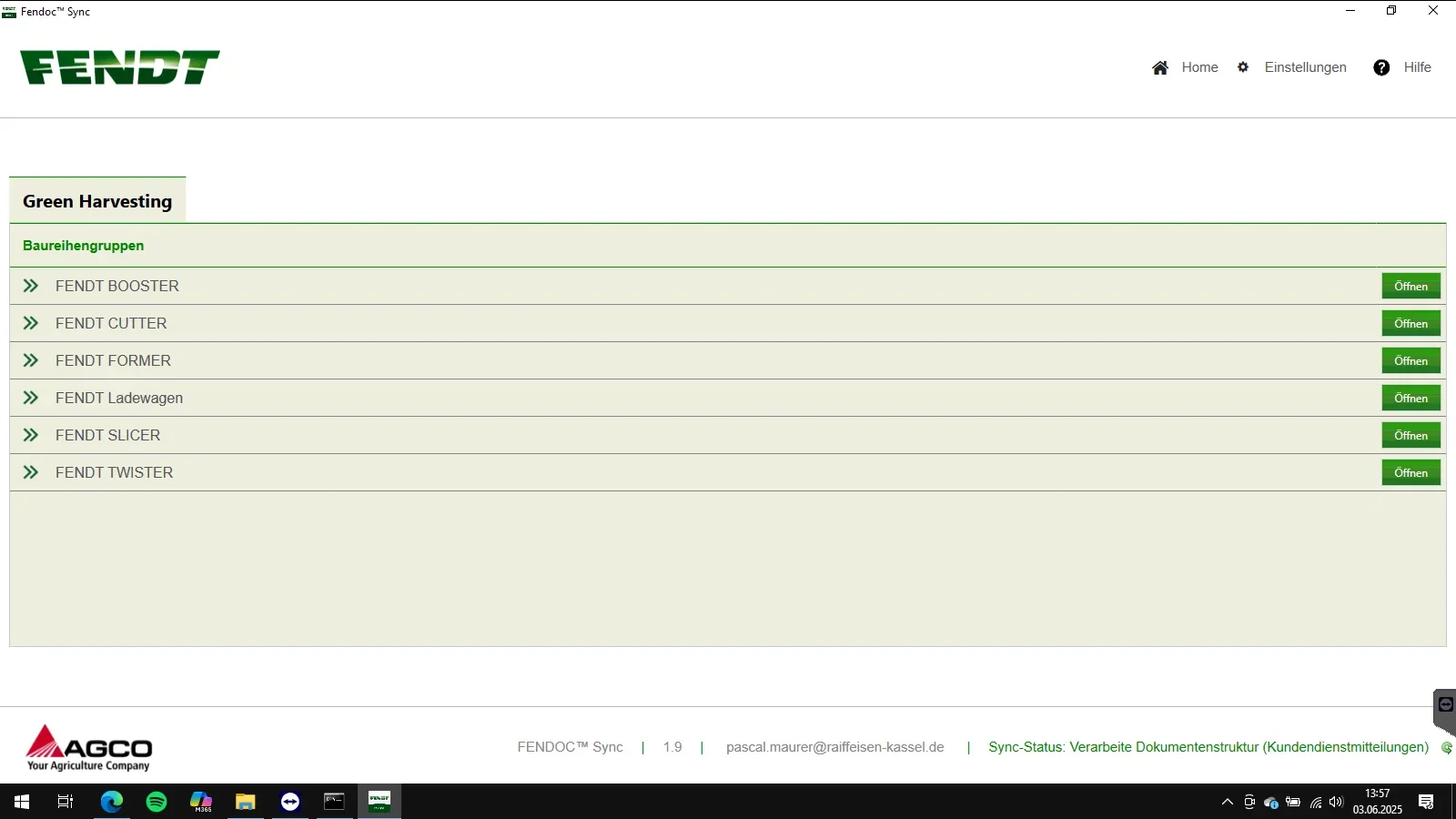Select the FENDT TWISTER row label

[114, 472]
